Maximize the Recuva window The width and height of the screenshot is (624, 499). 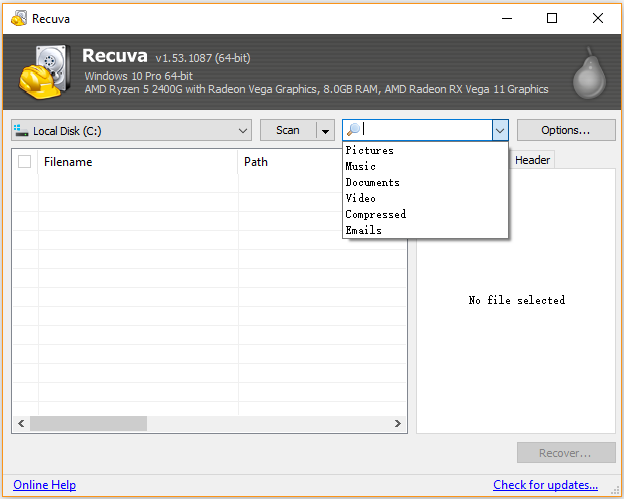552,18
